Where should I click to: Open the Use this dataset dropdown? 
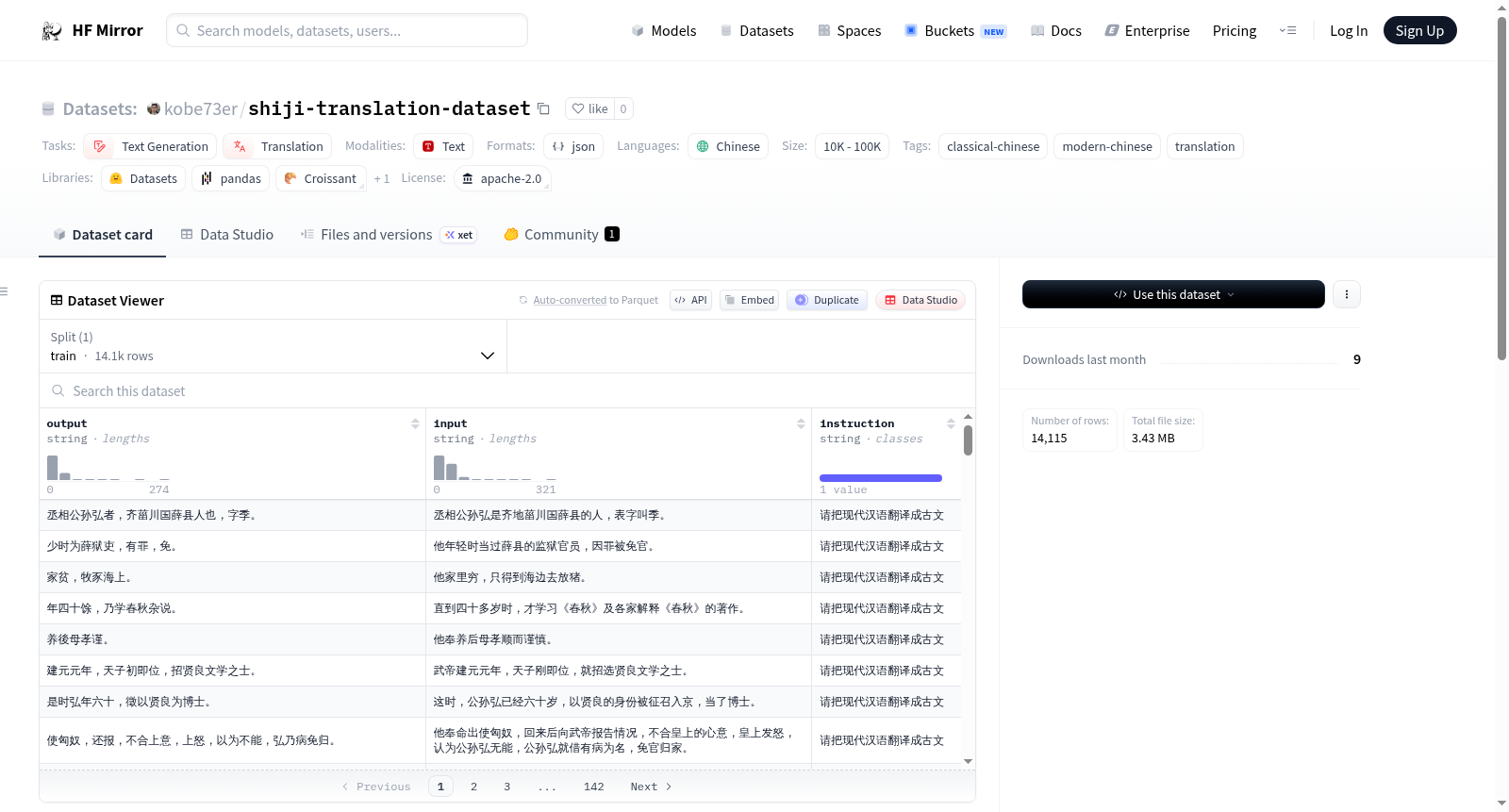tap(1173, 294)
